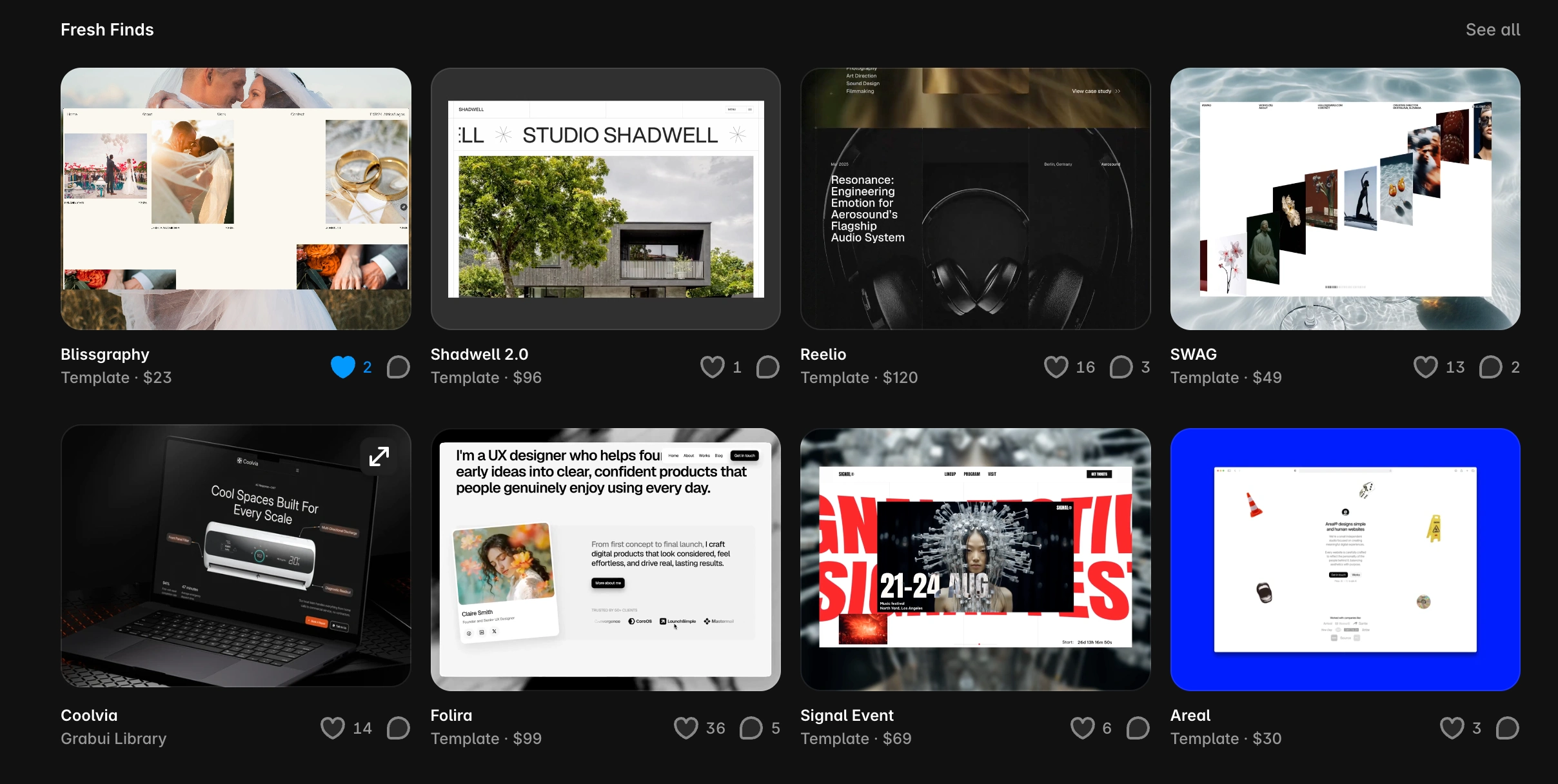
Task: Open comments for Blissgraphy
Action: click(x=399, y=367)
